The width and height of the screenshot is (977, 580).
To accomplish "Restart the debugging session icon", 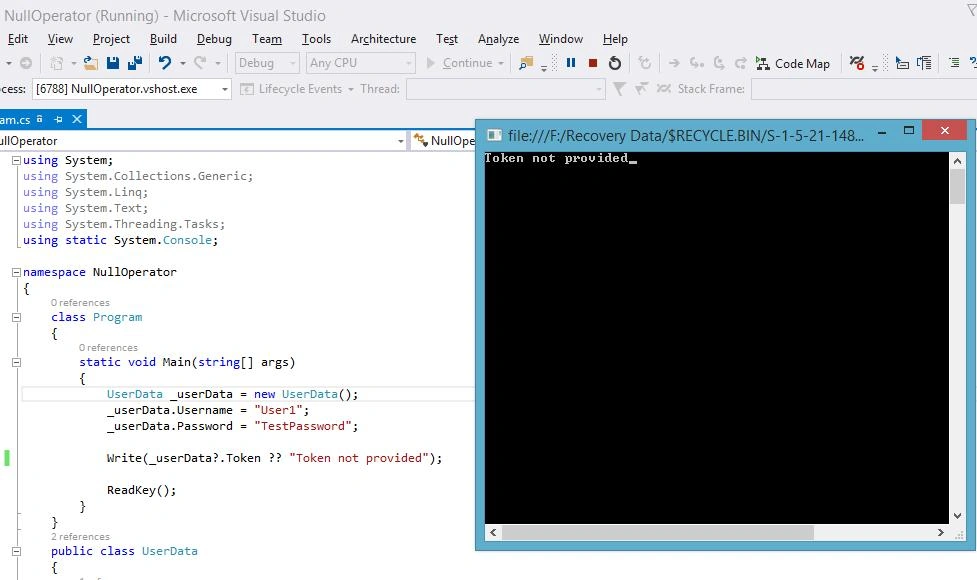I will 614,63.
